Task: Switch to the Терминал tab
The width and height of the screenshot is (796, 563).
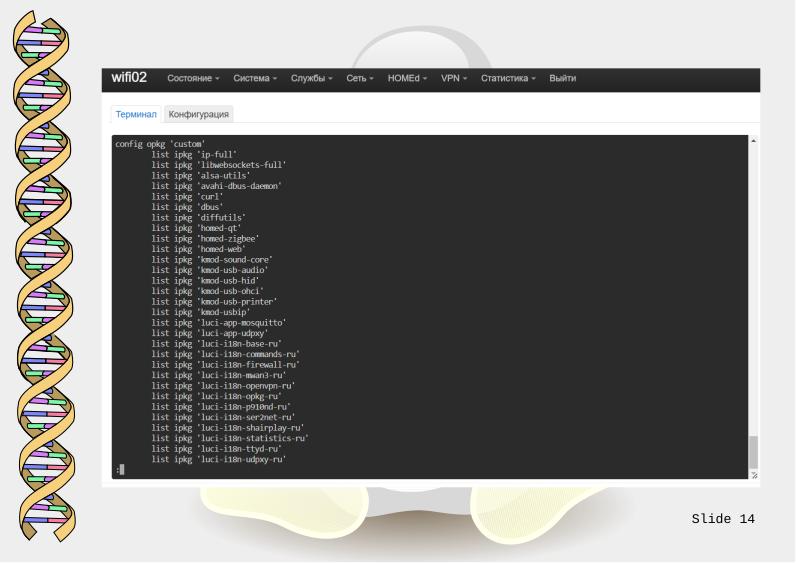Action: click(136, 115)
